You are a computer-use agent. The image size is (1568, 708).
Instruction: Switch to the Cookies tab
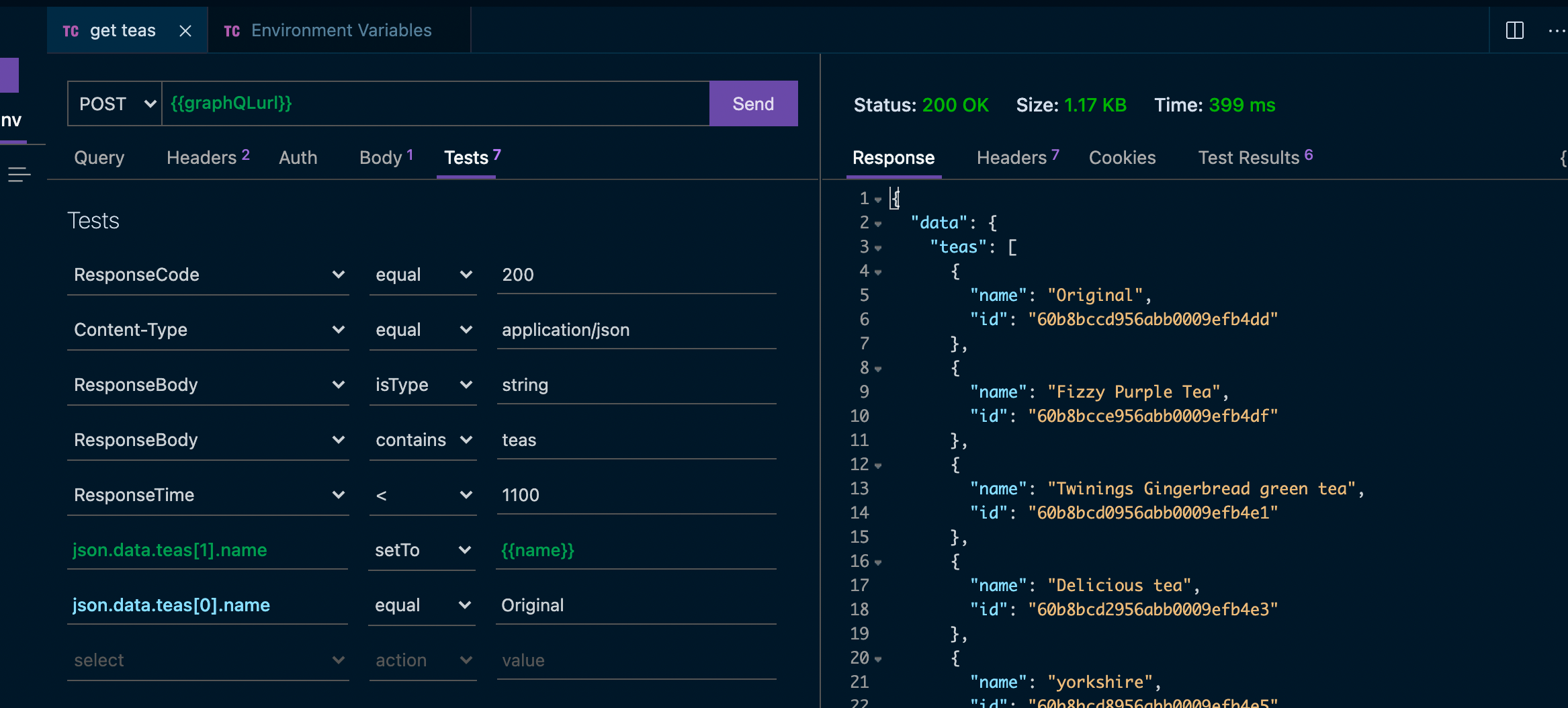click(1123, 157)
